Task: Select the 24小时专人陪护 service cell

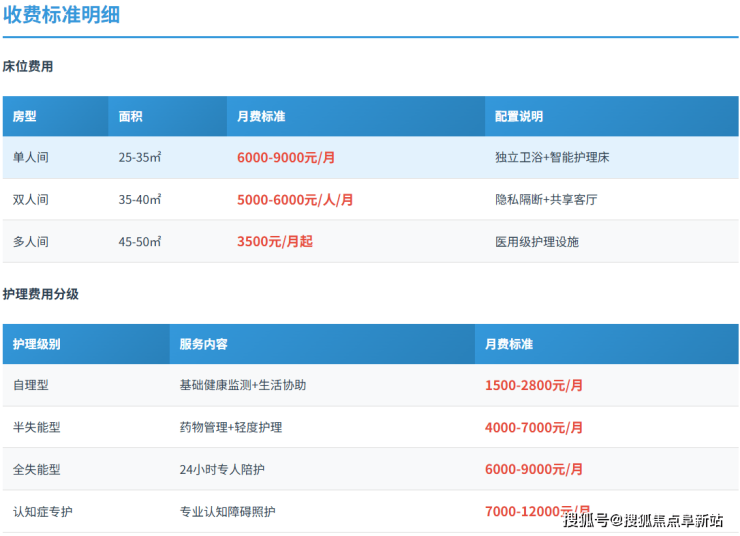Action: click(x=222, y=469)
